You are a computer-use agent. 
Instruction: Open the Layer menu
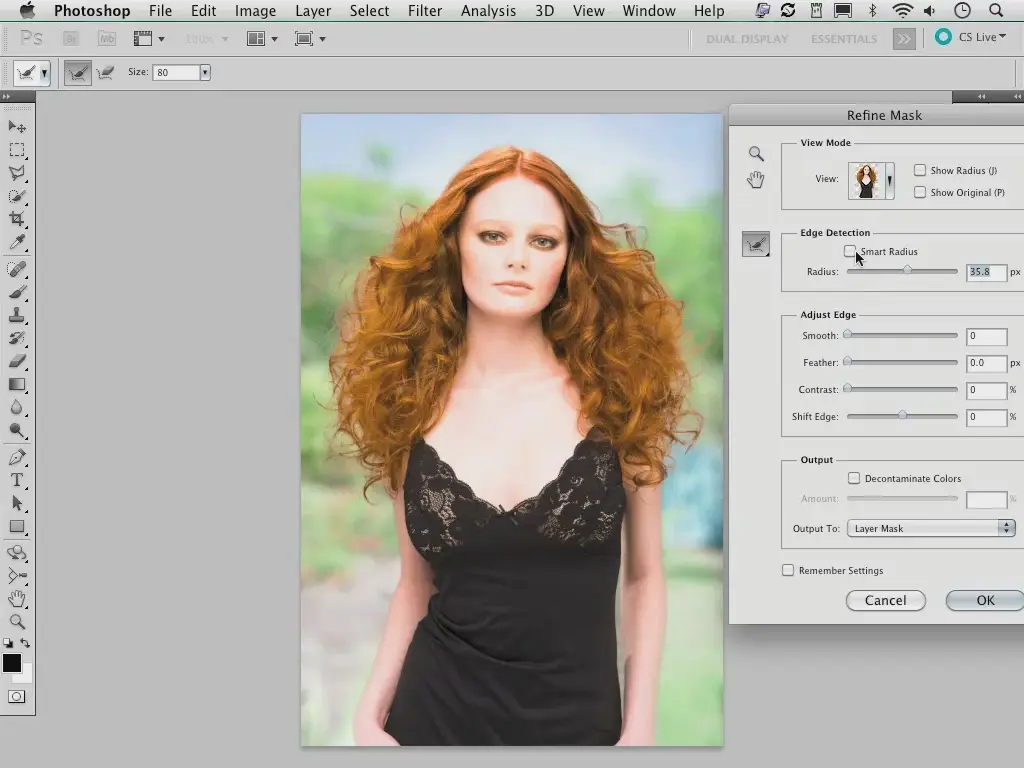(x=313, y=11)
